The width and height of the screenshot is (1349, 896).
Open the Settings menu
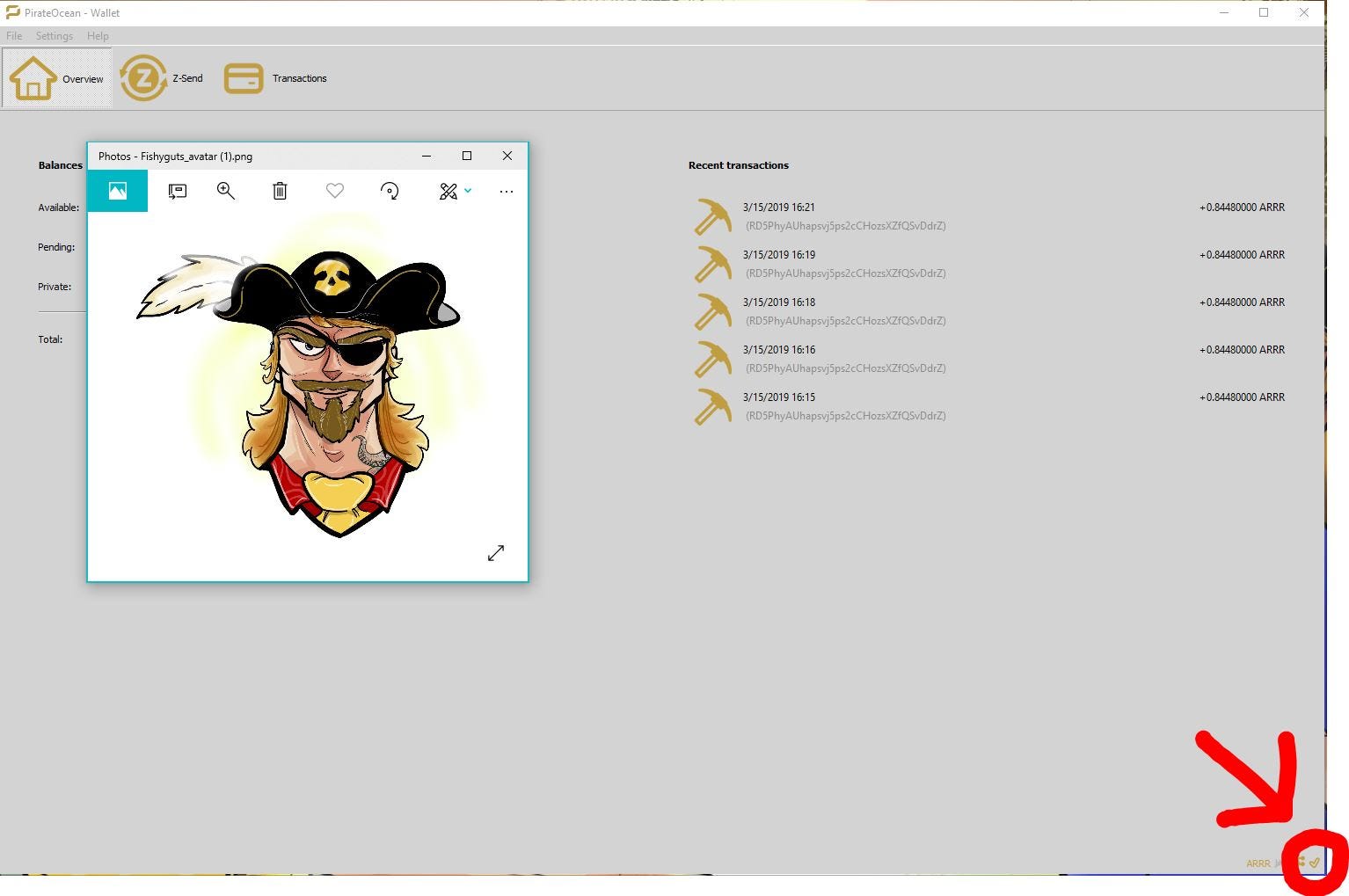[x=54, y=35]
